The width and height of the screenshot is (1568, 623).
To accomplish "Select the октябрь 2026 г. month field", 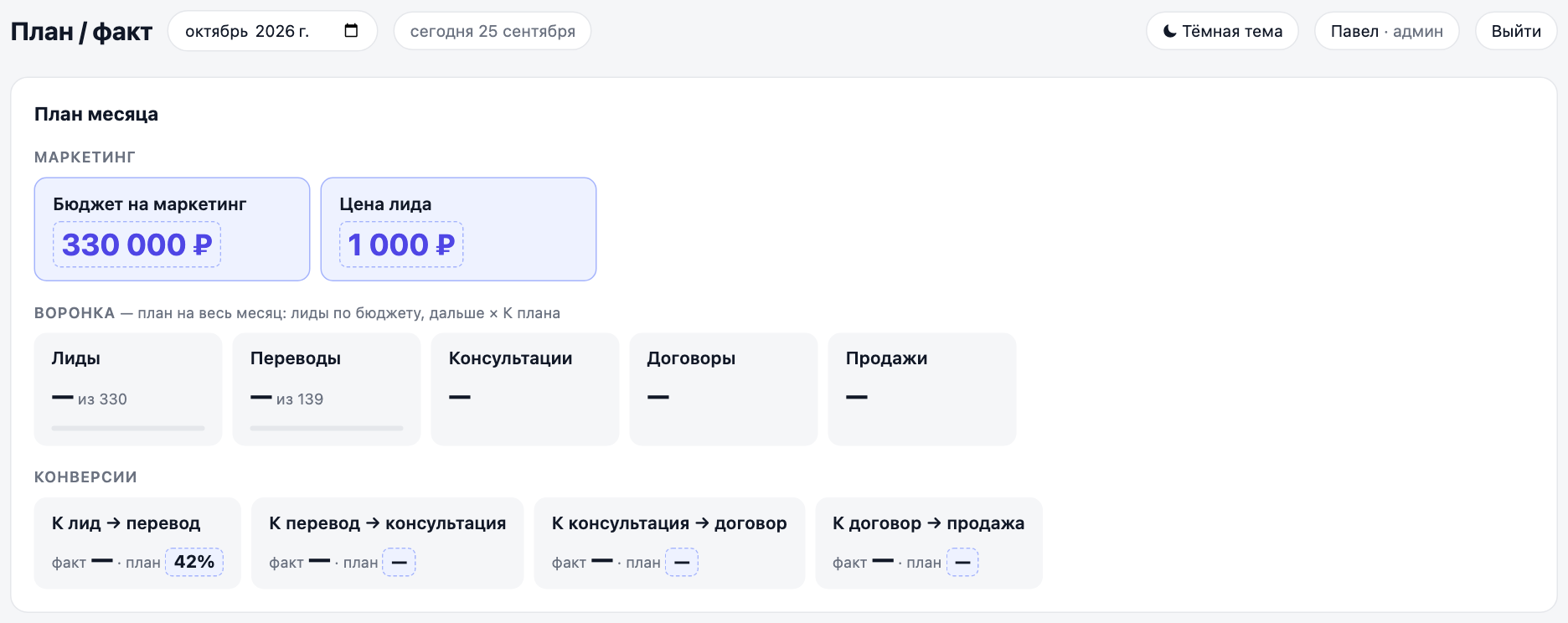I will tap(272, 31).
